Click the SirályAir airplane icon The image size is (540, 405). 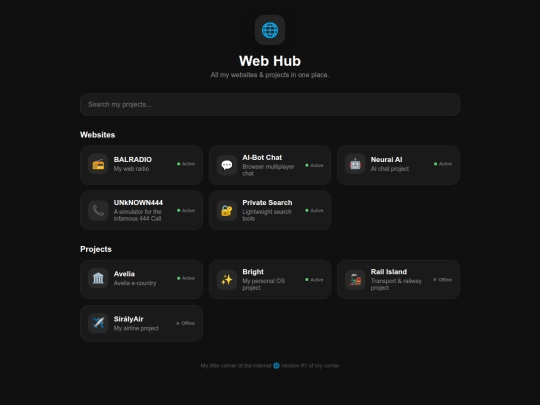click(x=98, y=323)
